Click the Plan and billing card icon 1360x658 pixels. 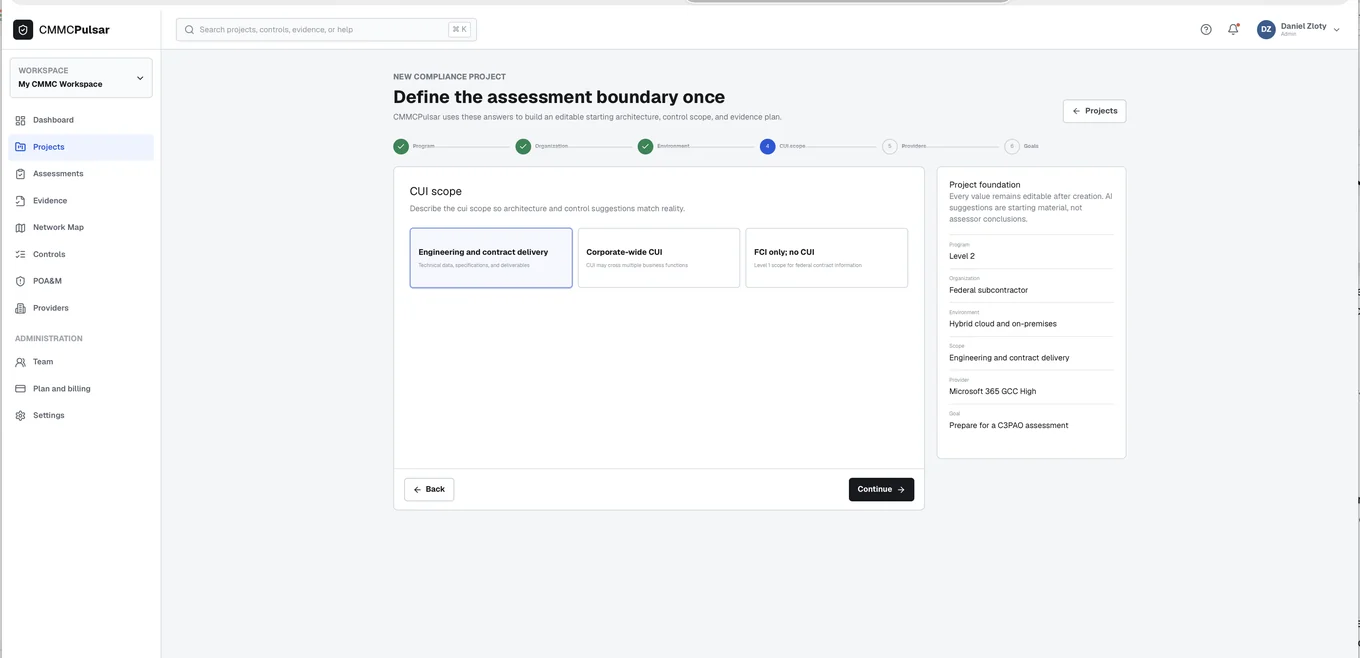point(20,389)
